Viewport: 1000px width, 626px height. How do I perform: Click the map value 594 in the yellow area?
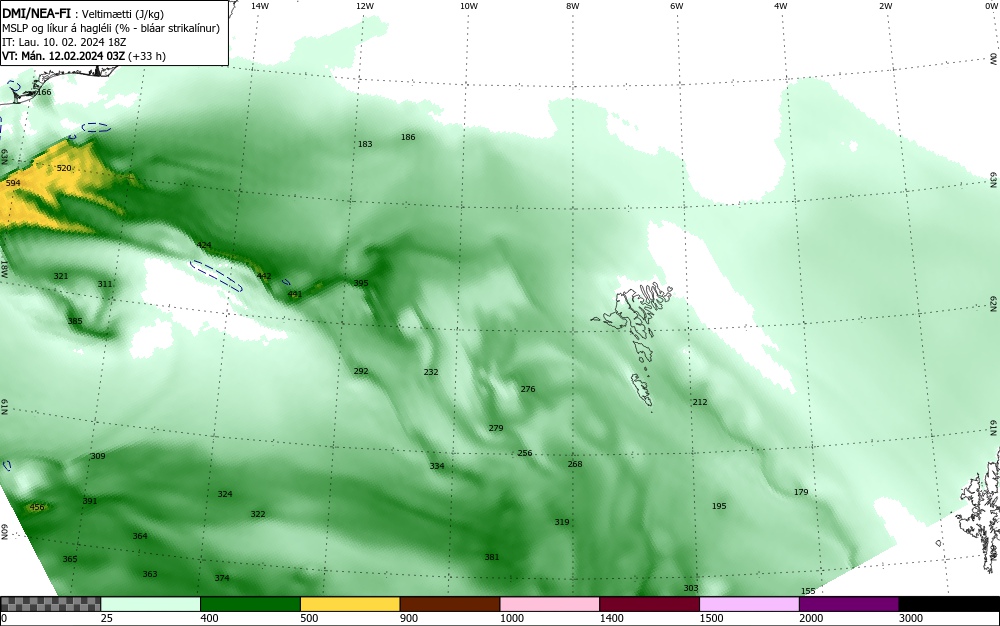(13, 183)
